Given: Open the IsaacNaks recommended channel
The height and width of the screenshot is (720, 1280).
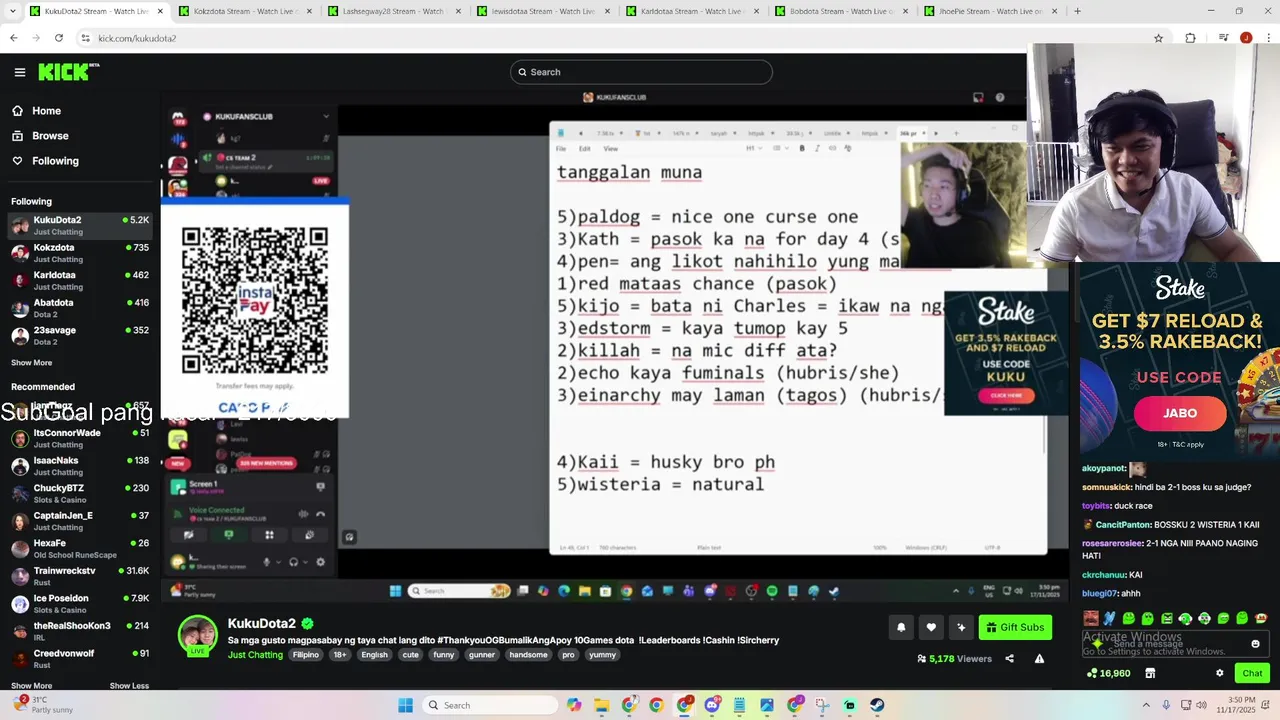Looking at the screenshot, I should (x=80, y=466).
